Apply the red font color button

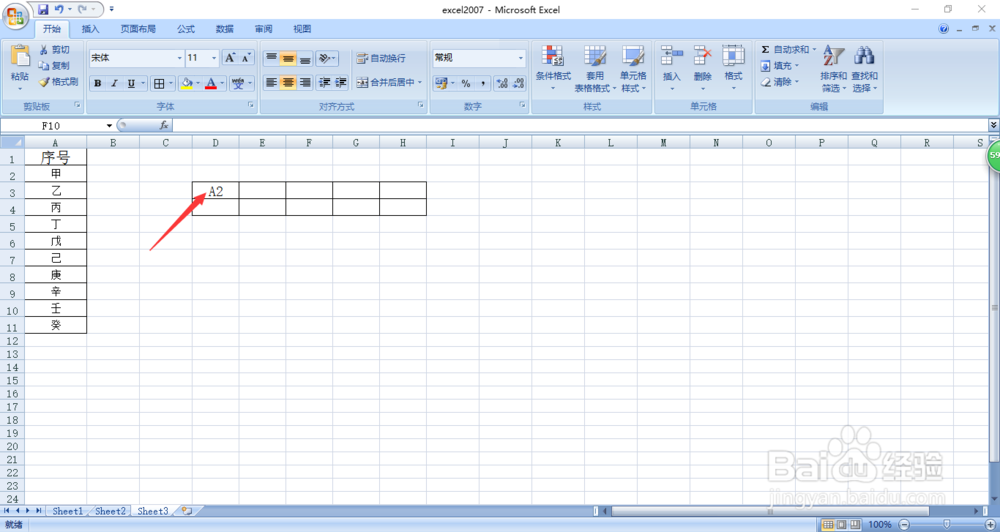[211, 83]
